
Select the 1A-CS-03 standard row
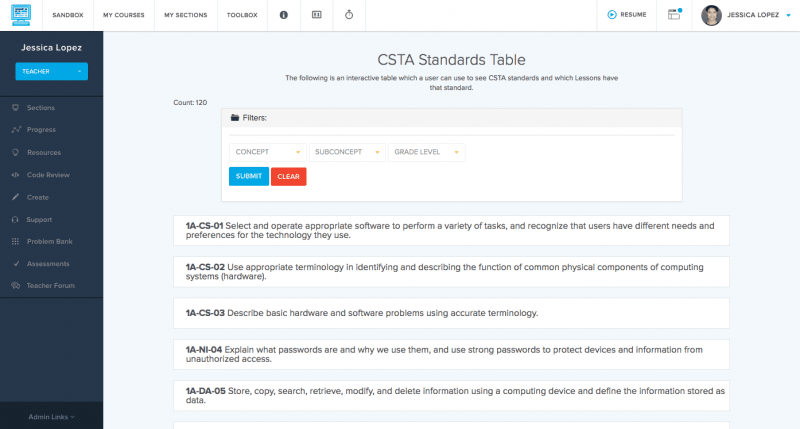pos(450,313)
